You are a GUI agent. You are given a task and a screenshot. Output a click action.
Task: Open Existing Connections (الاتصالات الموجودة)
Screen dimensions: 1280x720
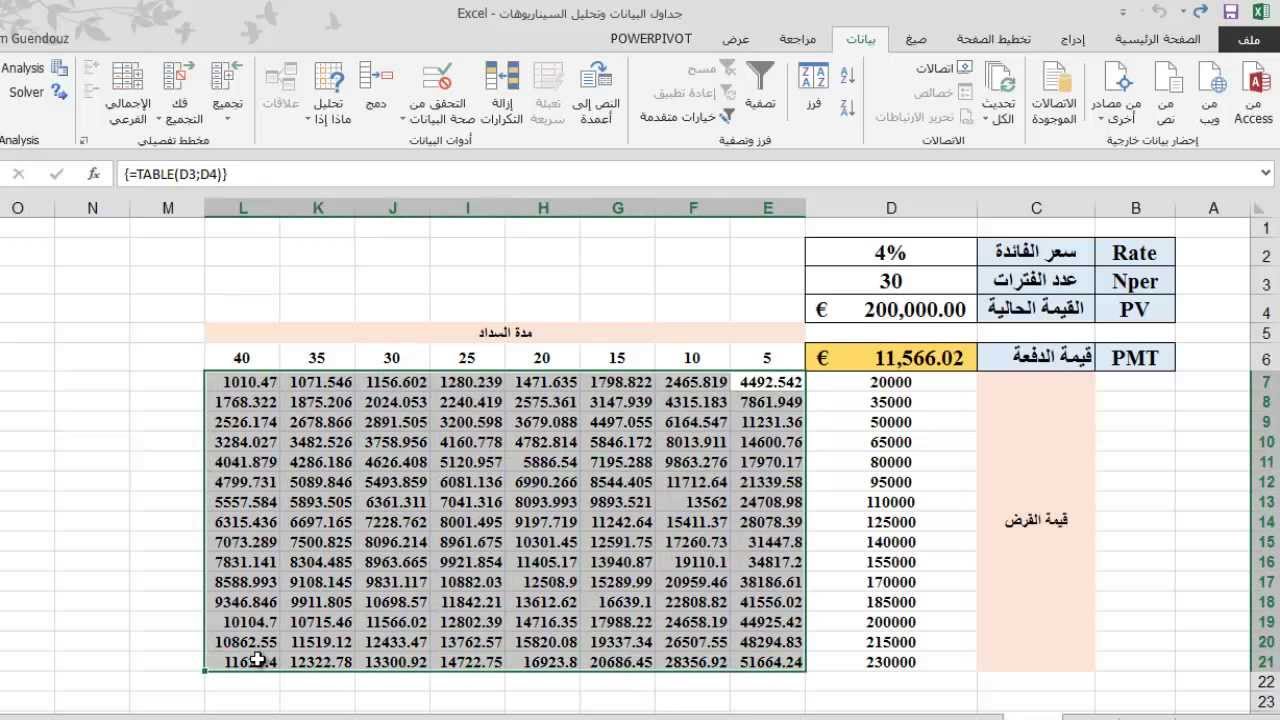tap(1055, 92)
